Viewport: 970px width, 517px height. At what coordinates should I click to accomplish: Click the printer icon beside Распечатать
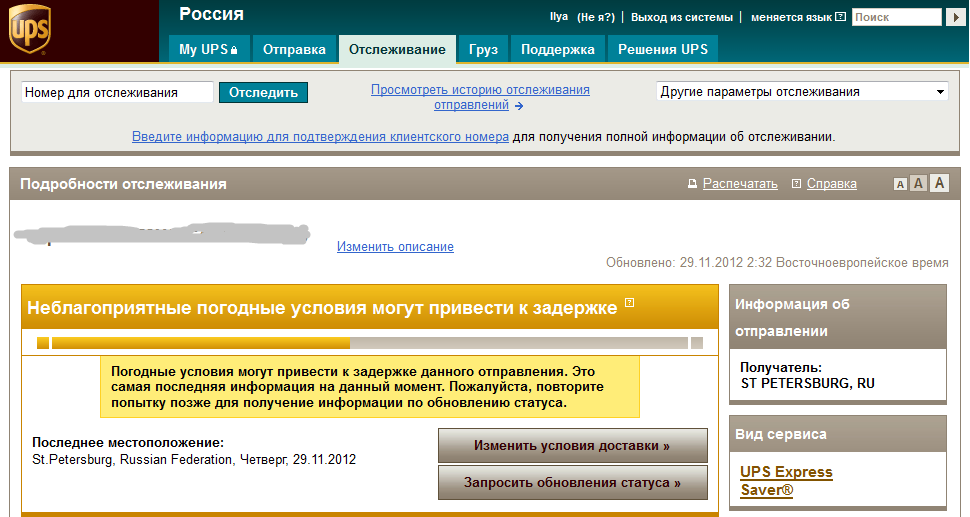point(692,184)
